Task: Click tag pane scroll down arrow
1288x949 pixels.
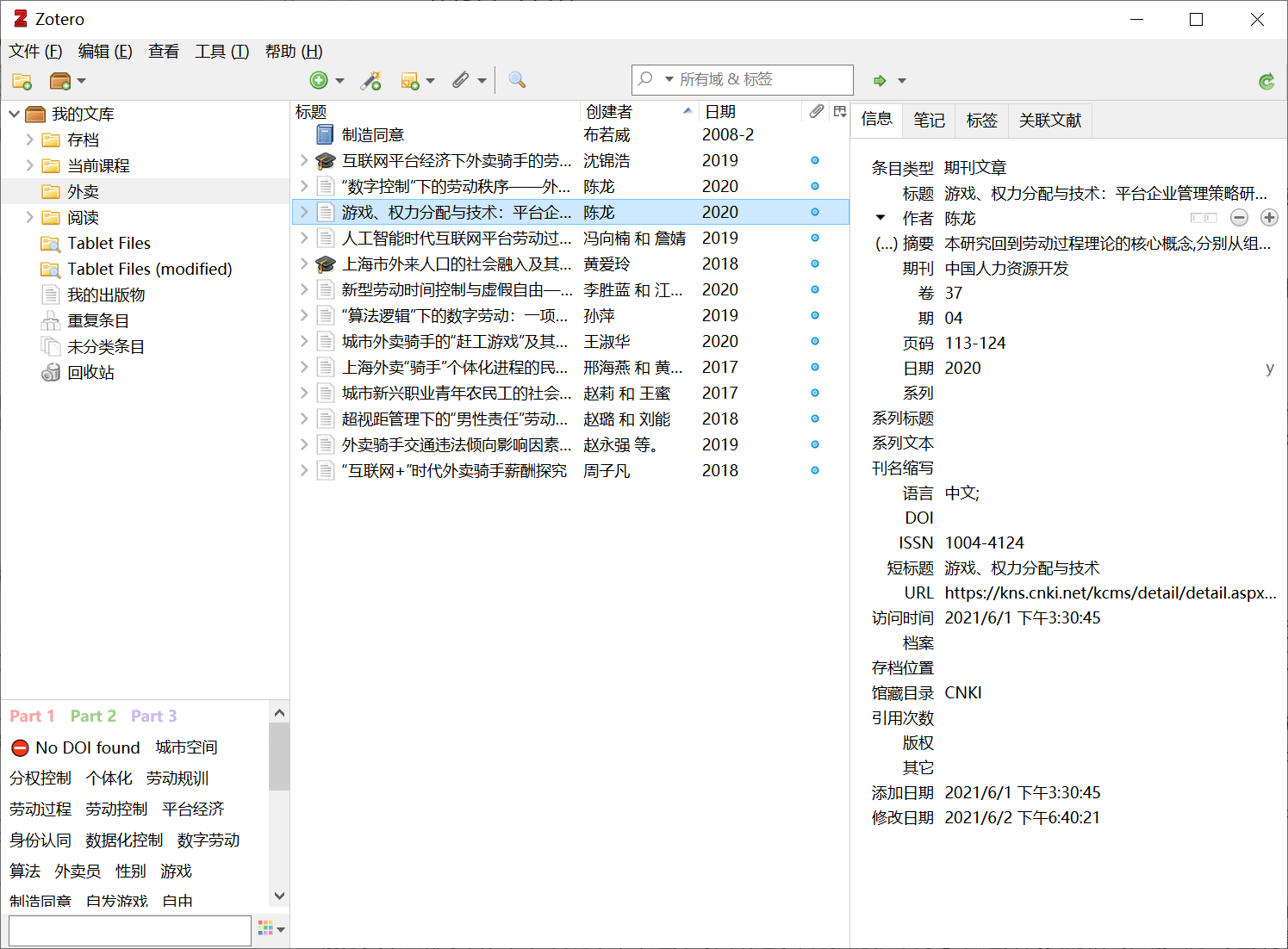Action: pos(279,896)
